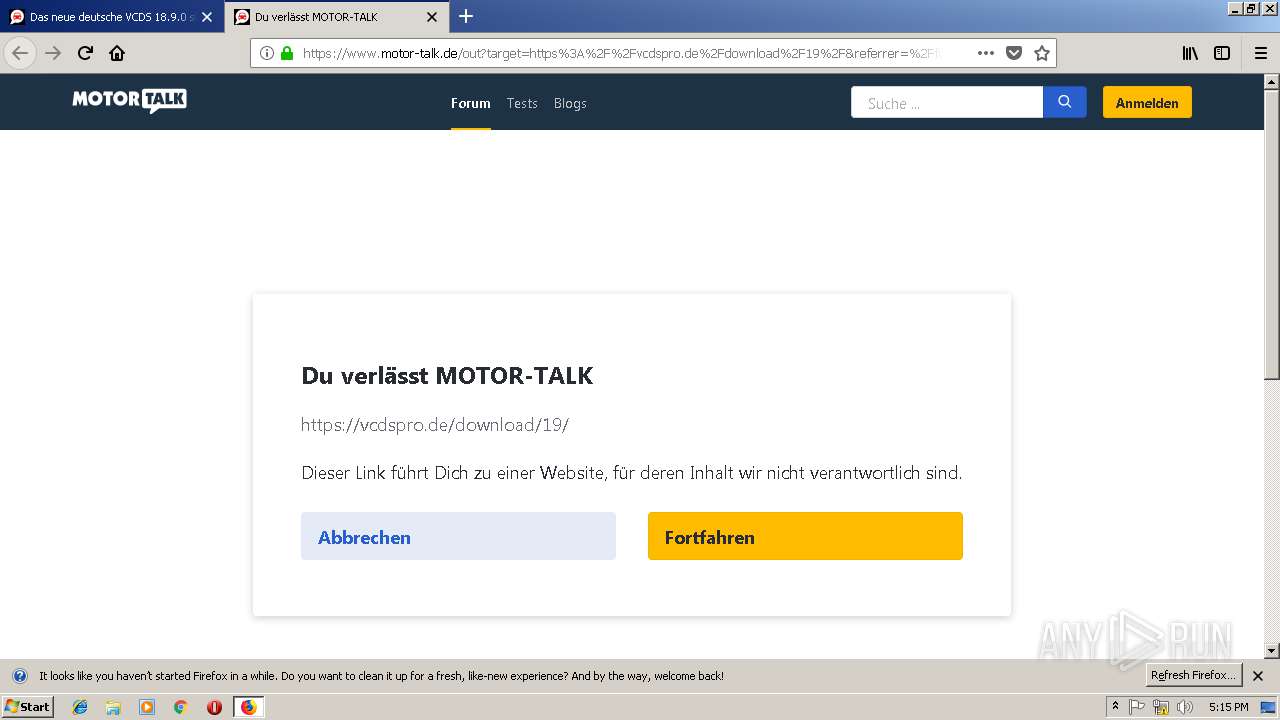
Task: Open the Windows Start menu
Action: point(28,706)
